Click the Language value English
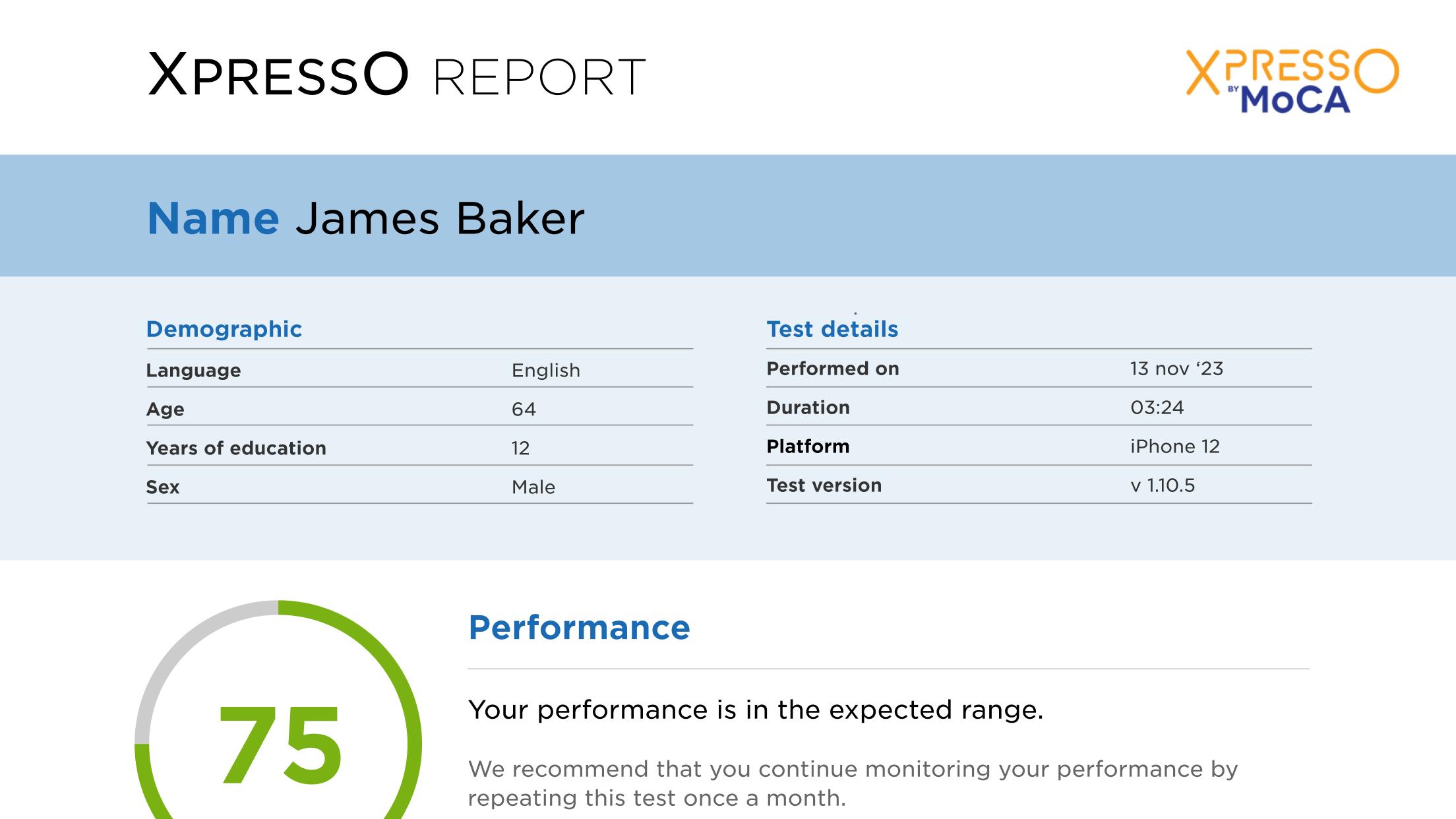The width and height of the screenshot is (1456, 819). point(546,370)
